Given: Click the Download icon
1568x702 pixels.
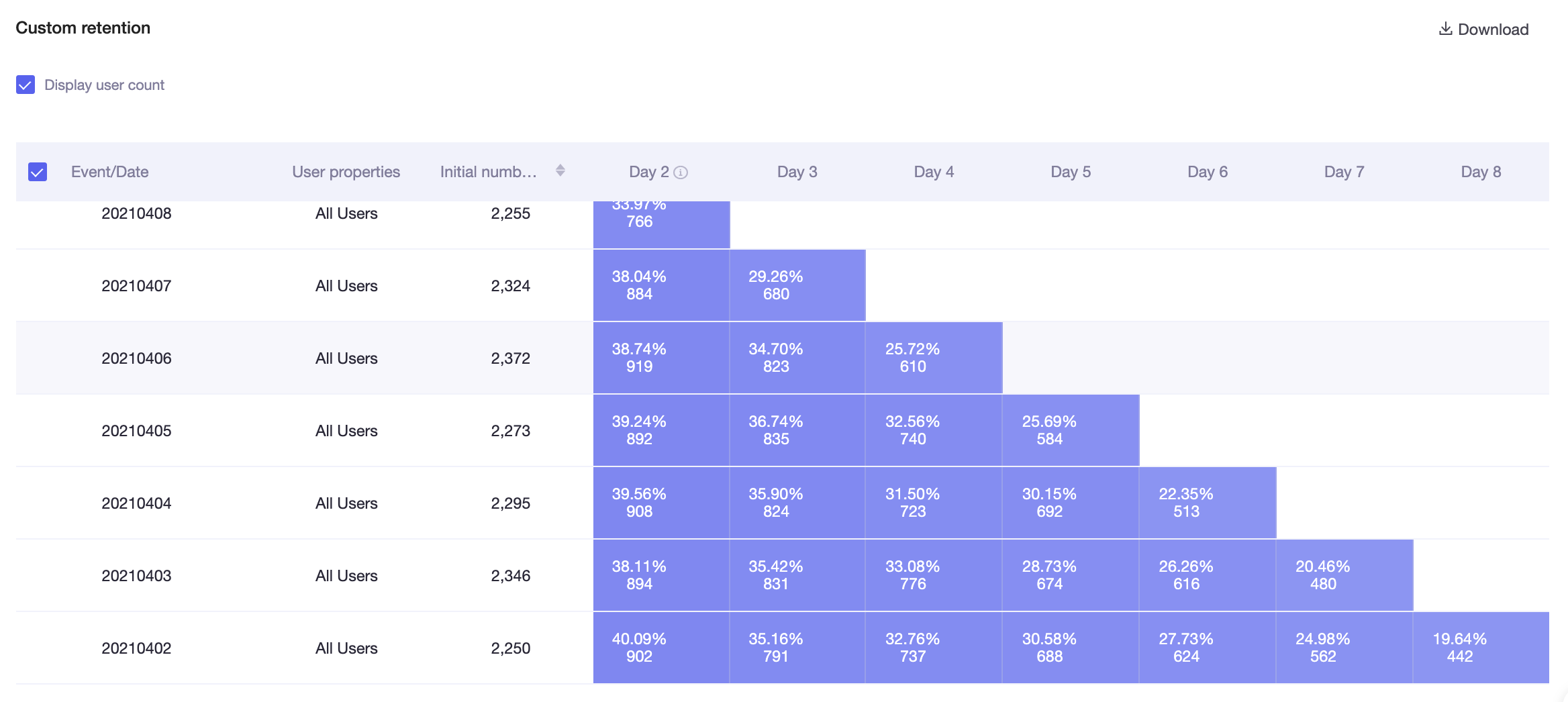Looking at the screenshot, I should point(1446,29).
